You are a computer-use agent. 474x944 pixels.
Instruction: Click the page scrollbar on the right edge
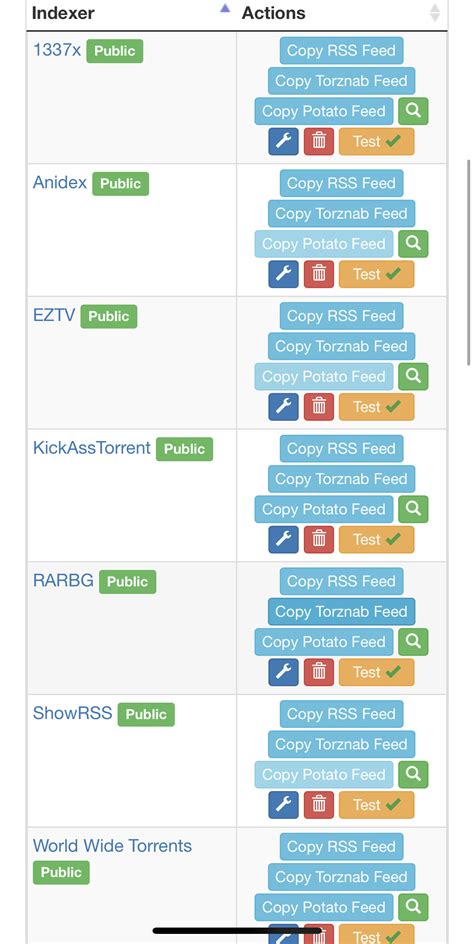[469, 262]
